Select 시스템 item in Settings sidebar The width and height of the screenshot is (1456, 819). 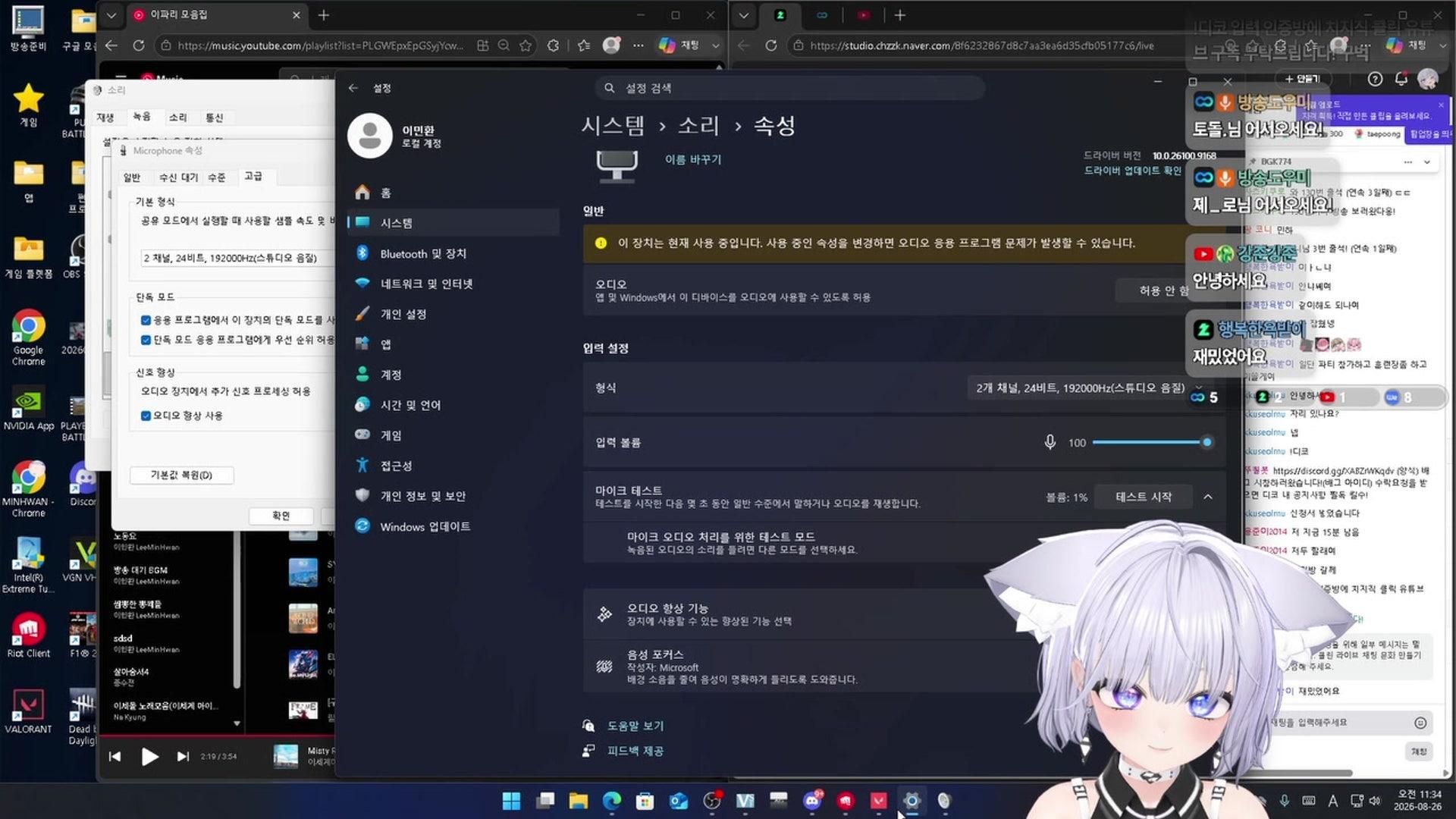point(453,223)
